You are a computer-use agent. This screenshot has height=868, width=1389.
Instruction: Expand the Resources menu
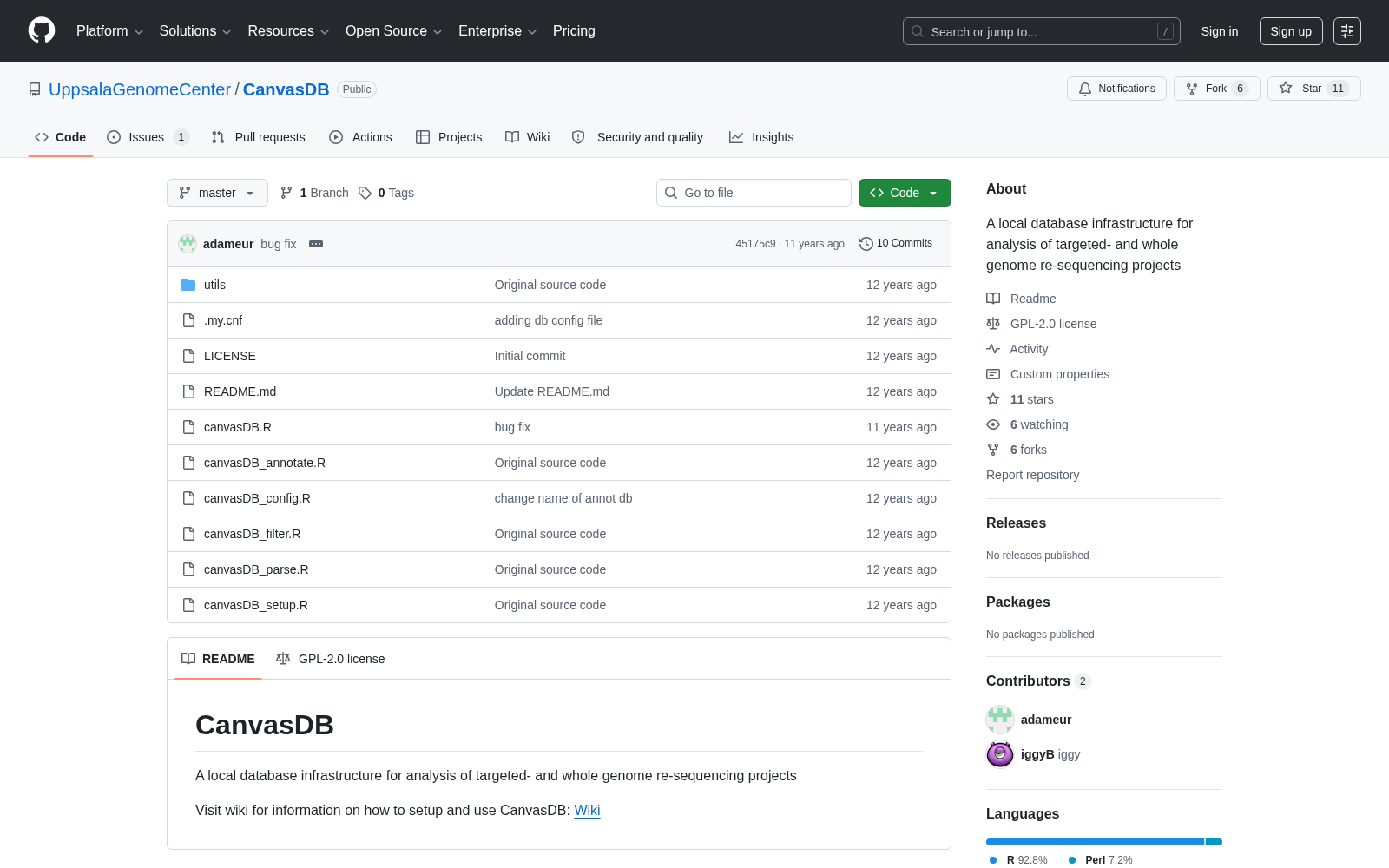[x=288, y=31]
